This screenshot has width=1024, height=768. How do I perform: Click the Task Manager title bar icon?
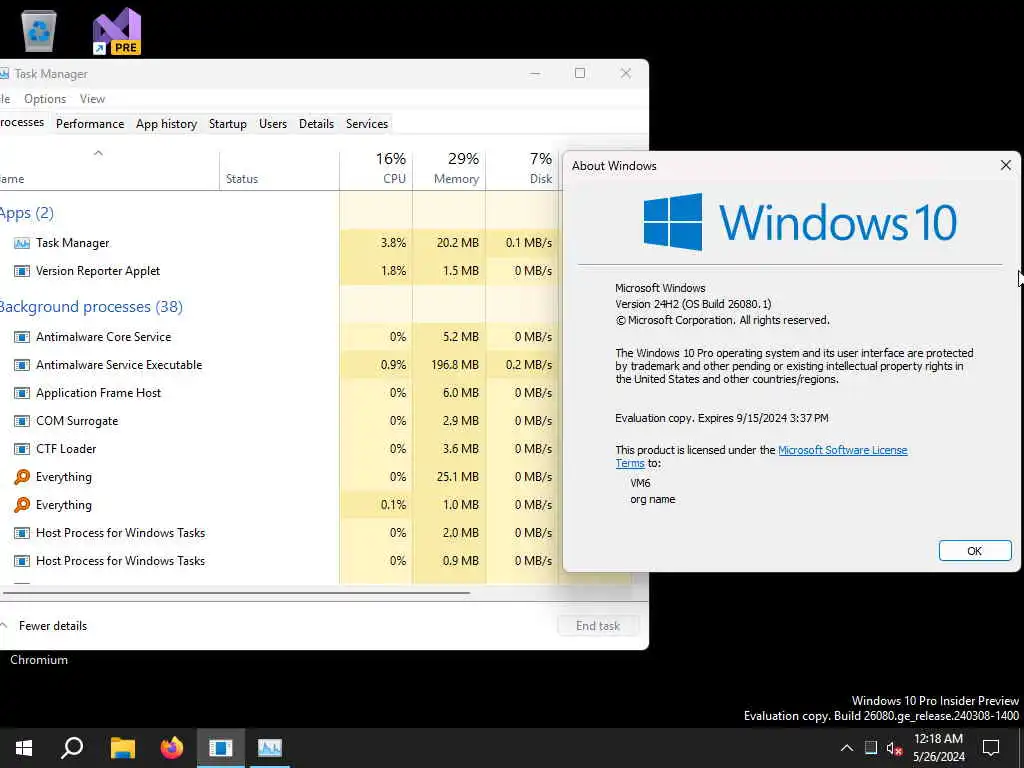pyautogui.click(x=4, y=74)
